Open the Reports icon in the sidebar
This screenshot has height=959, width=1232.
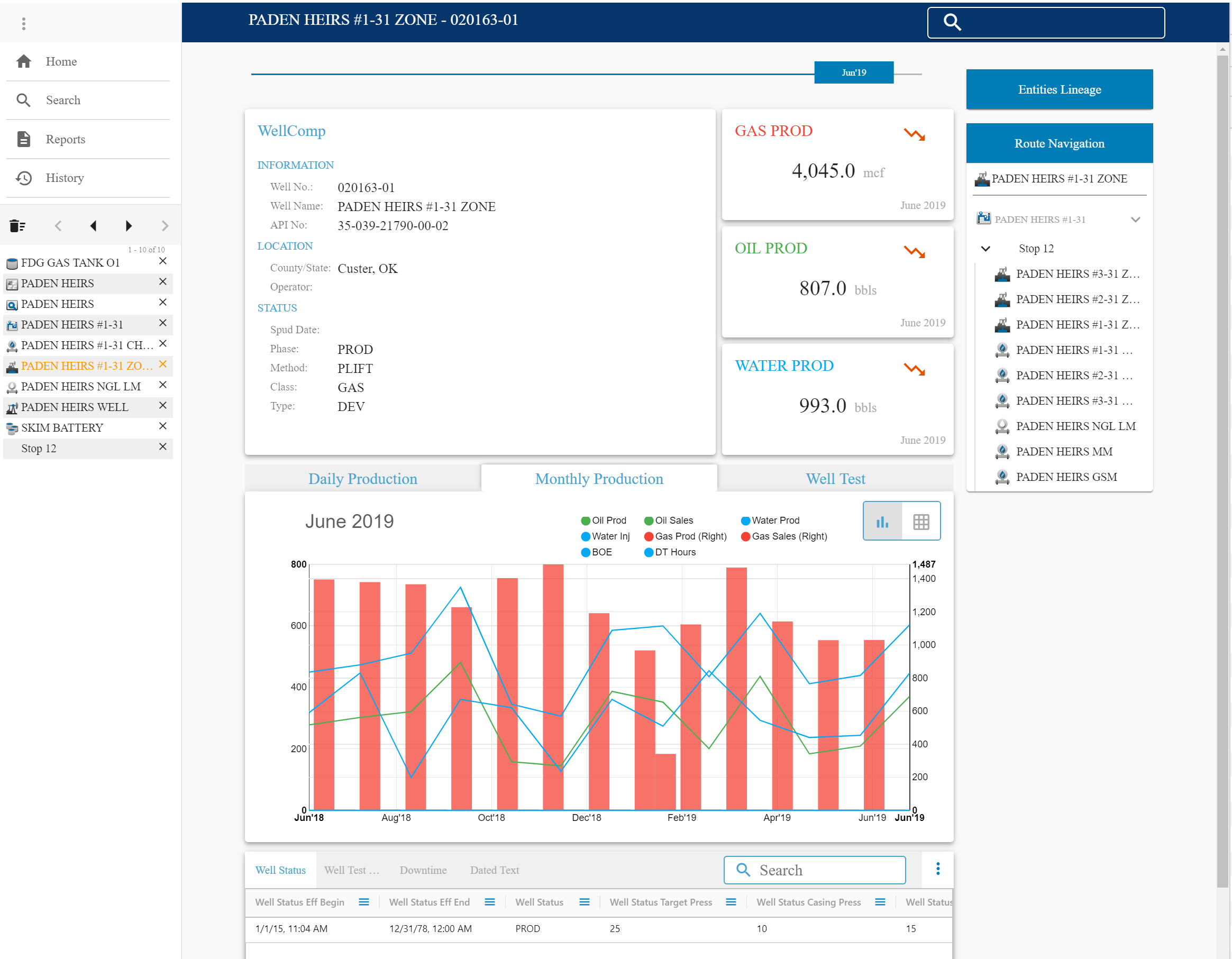coord(23,139)
